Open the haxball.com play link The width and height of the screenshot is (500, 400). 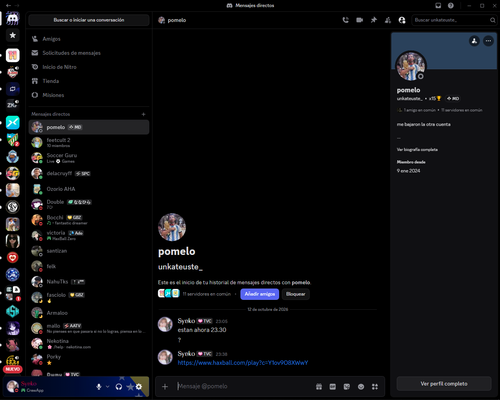243,363
